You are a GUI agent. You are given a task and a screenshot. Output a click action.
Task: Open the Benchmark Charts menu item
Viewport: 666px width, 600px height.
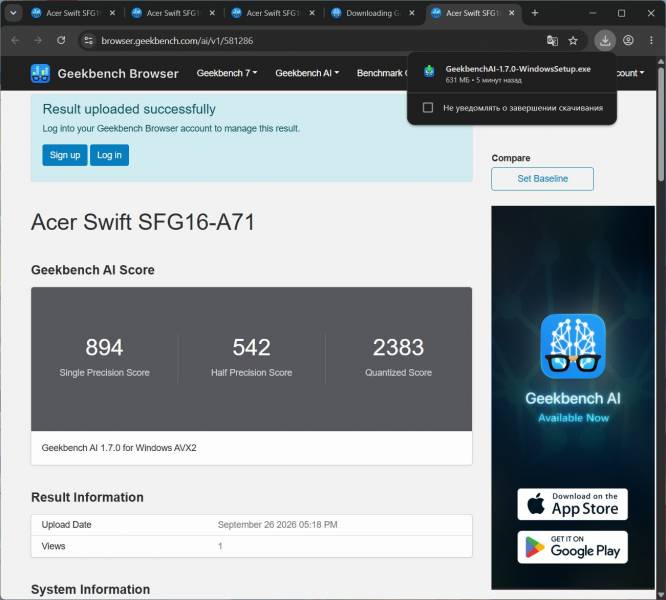pos(382,73)
